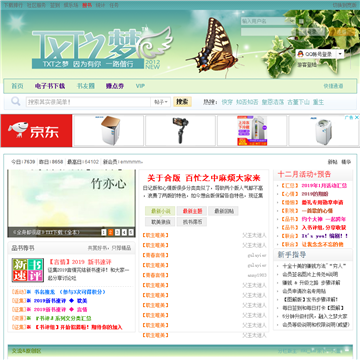Open 任务 in the top bar
360x360 pixels.
(114, 5)
